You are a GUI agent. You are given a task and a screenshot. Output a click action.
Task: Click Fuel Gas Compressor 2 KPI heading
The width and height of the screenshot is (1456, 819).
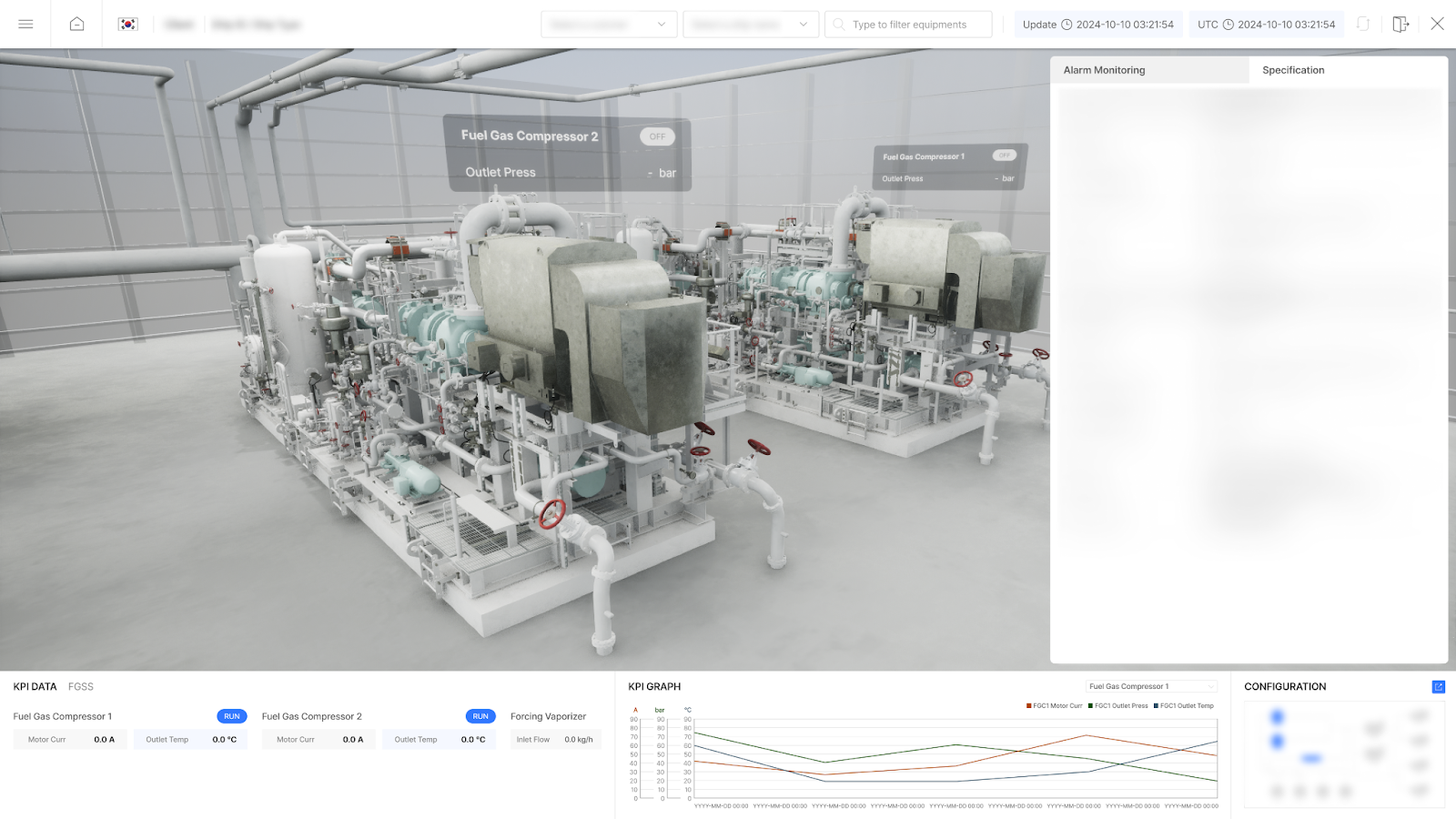coord(312,717)
